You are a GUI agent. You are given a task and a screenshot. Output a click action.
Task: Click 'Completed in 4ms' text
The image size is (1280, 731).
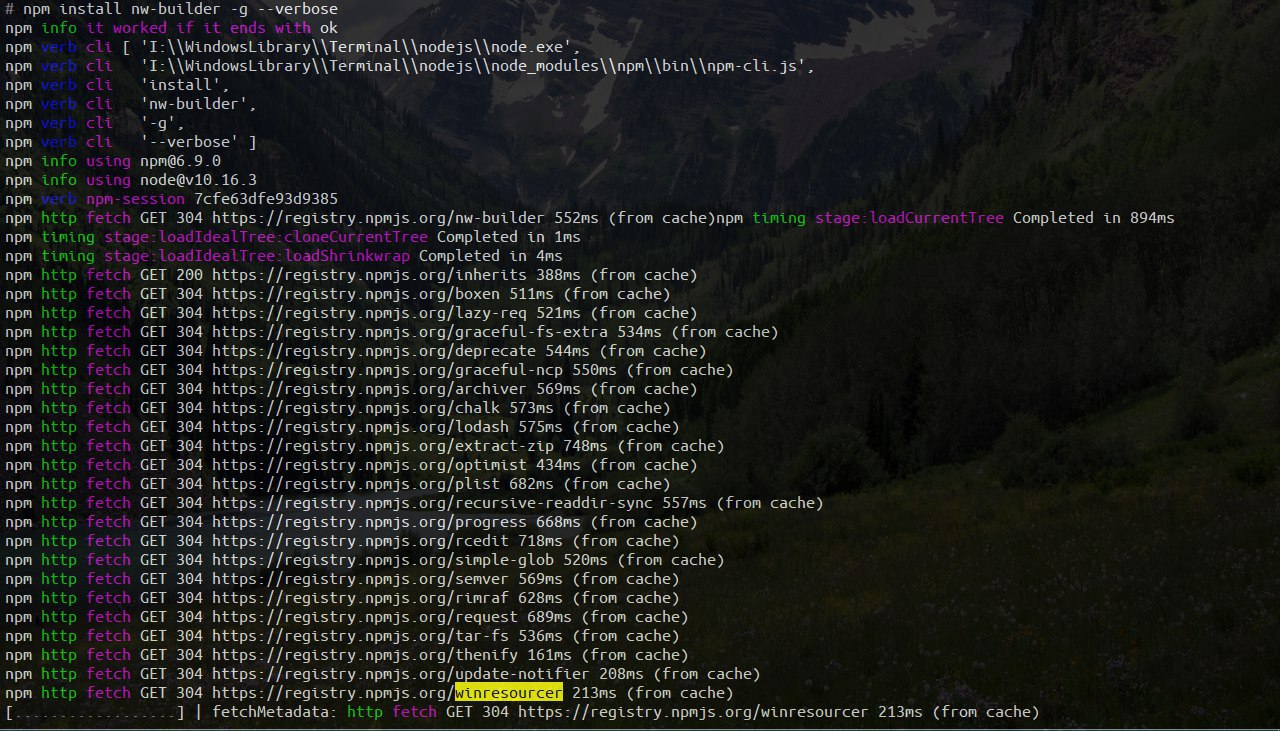pyautogui.click(x=491, y=256)
